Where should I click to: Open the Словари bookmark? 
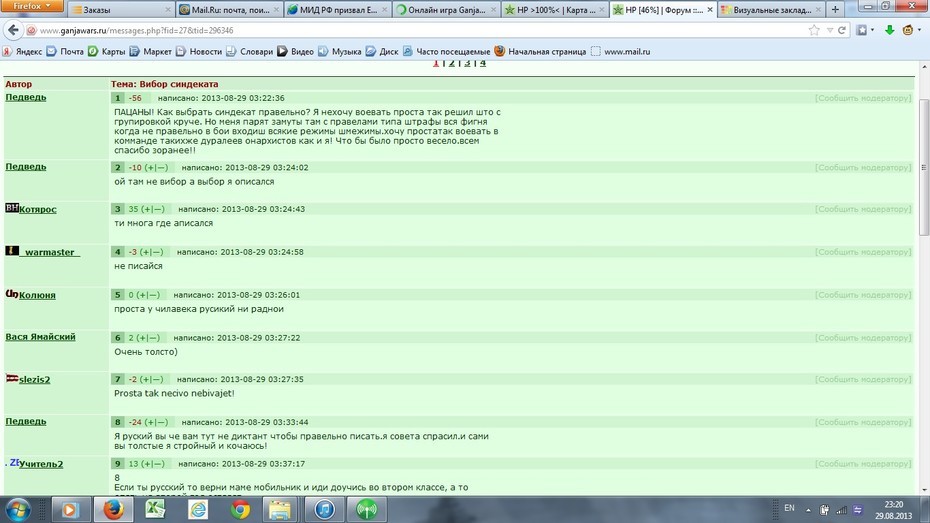tap(250, 52)
